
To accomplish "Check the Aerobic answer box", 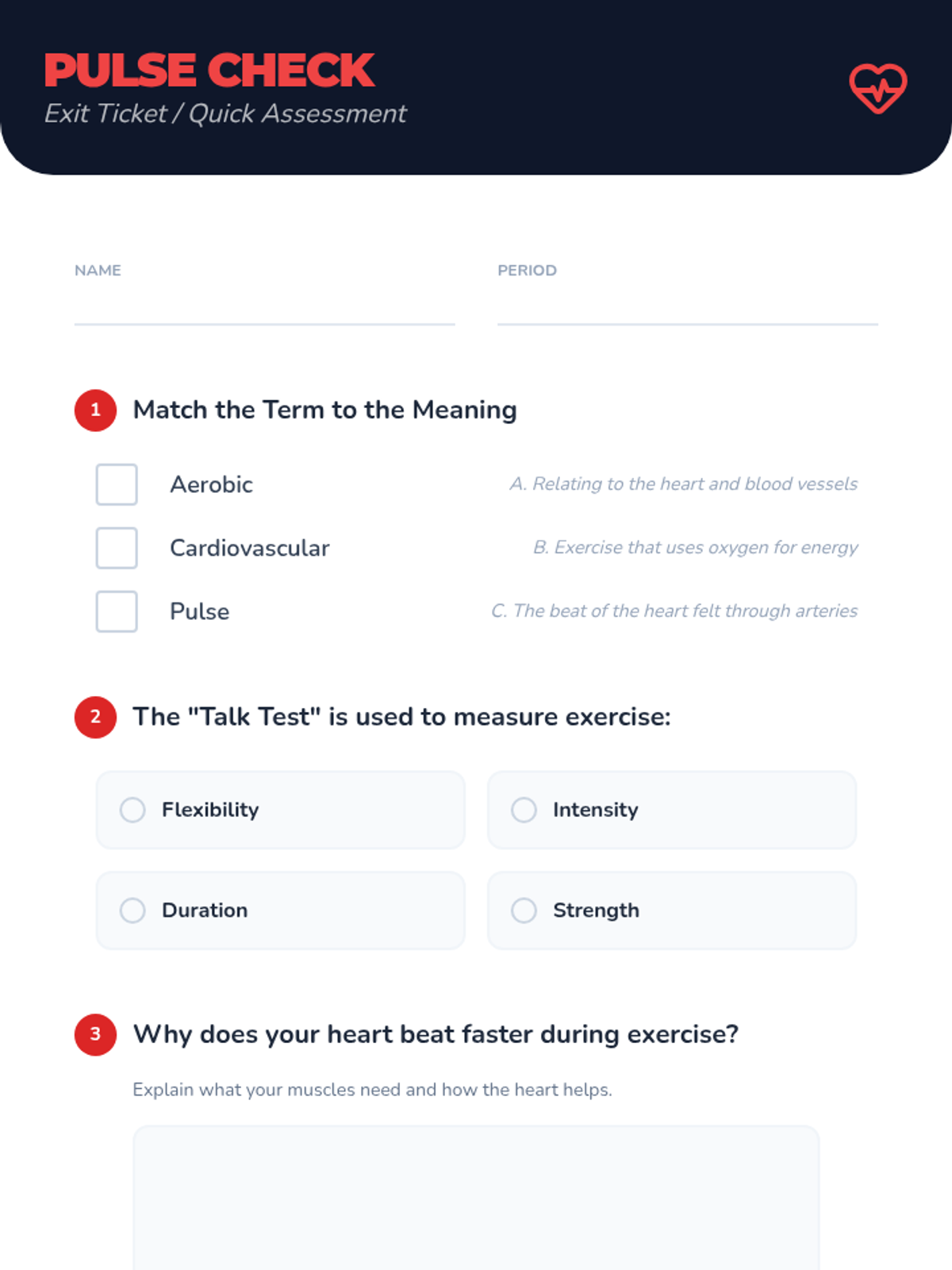I will 117,484.
